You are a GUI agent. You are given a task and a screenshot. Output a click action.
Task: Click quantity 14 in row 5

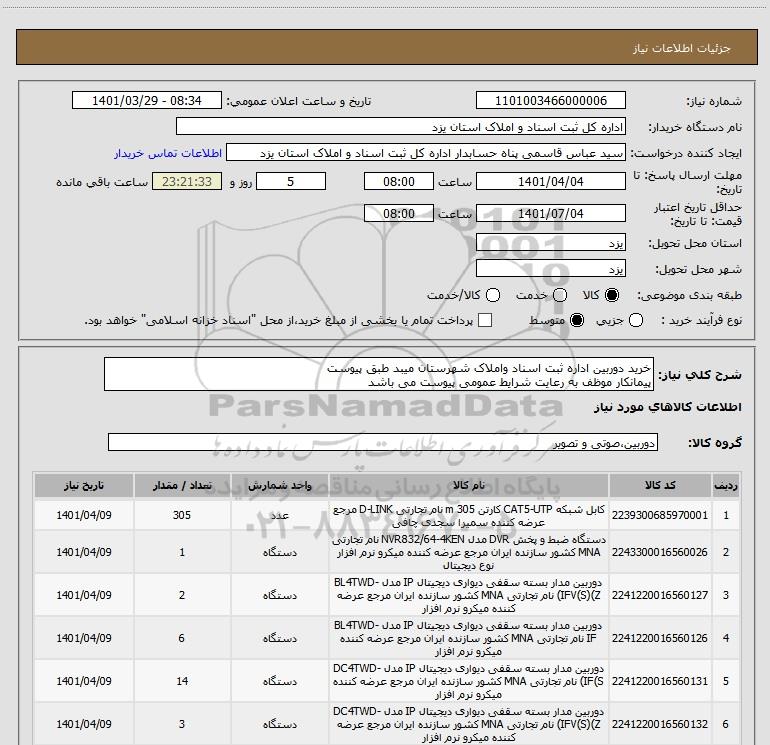pyautogui.click(x=182, y=681)
